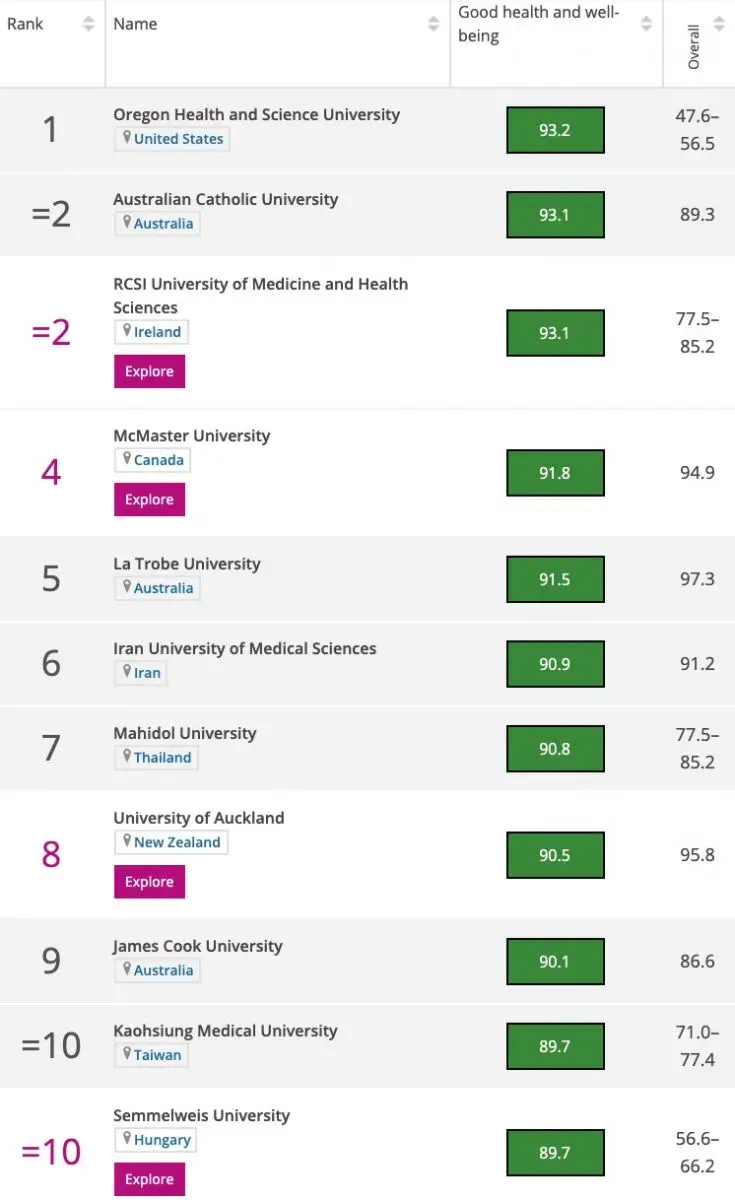Explore RCSI University of Medicine

149,371
